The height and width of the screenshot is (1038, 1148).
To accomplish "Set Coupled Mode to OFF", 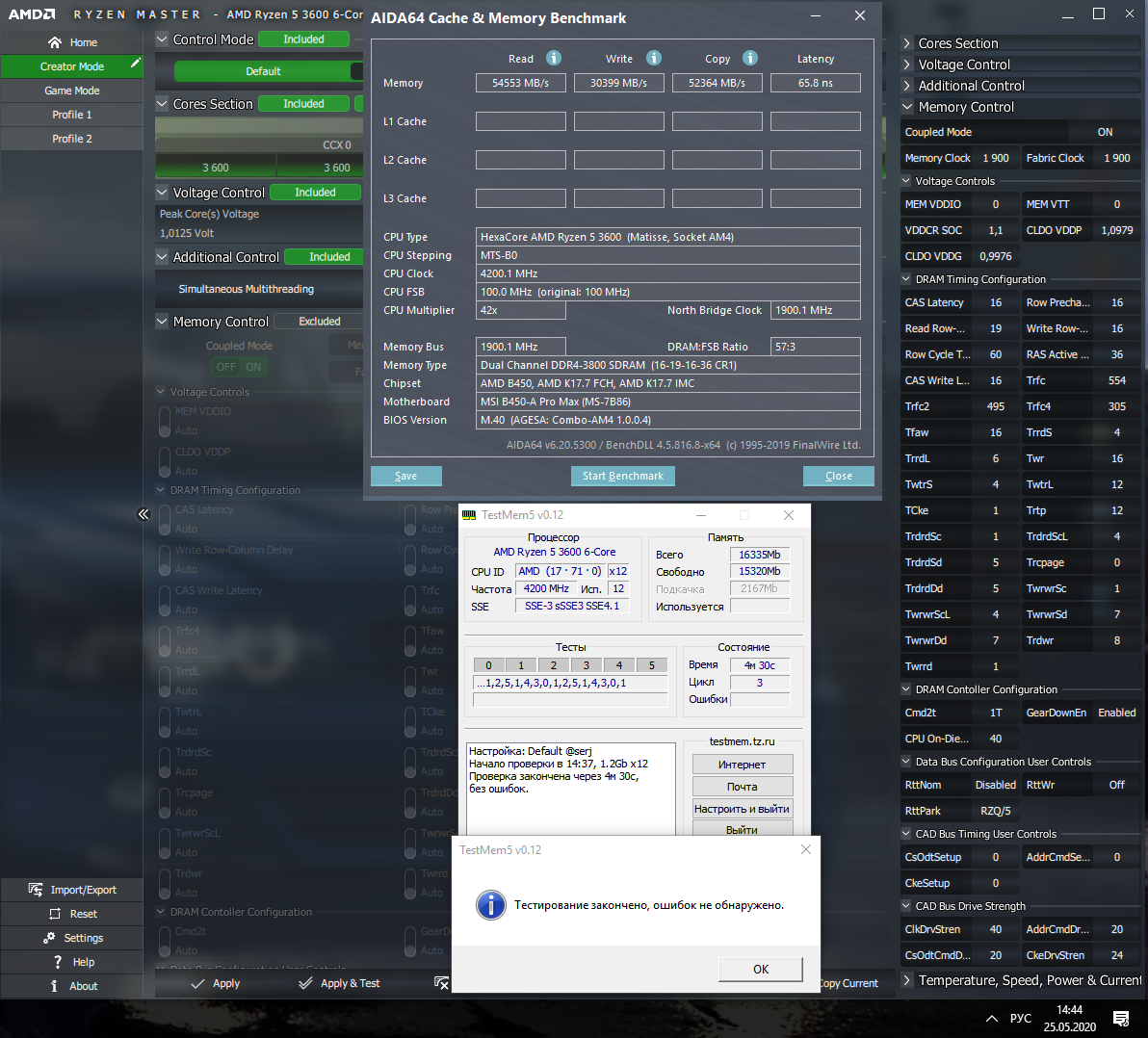I will click(x=225, y=367).
